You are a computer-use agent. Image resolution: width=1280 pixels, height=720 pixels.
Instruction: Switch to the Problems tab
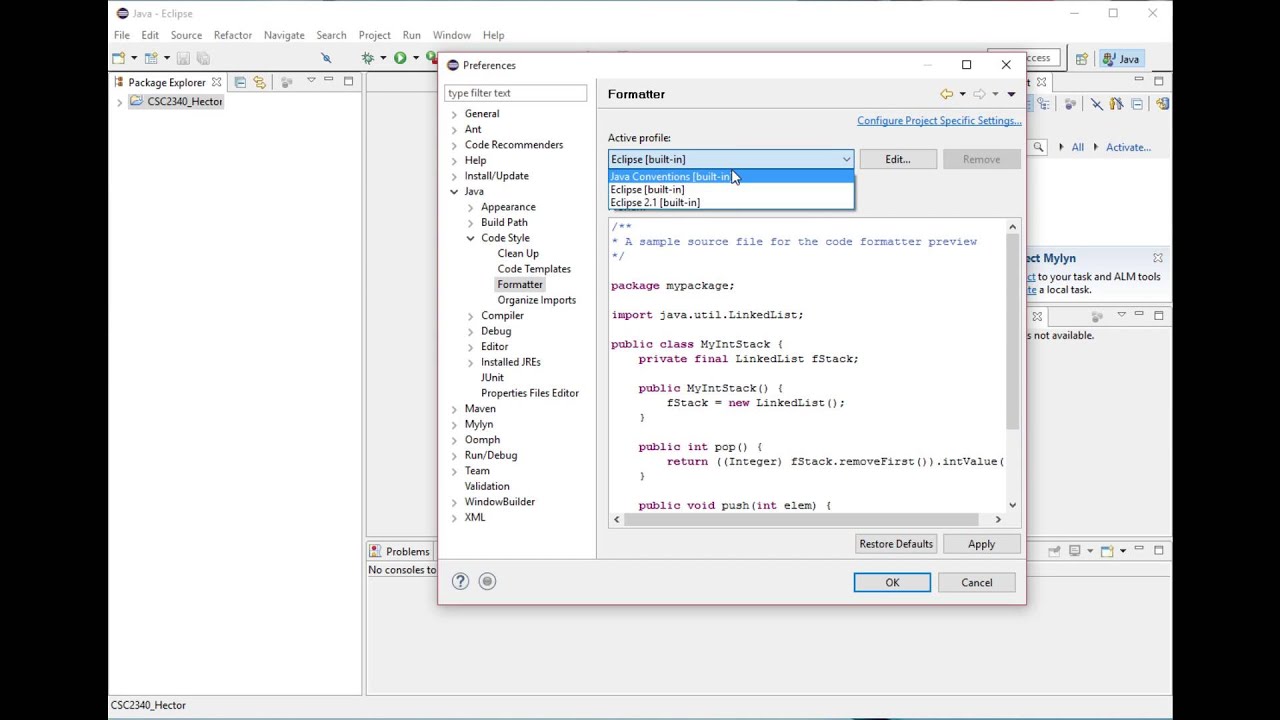pos(399,551)
